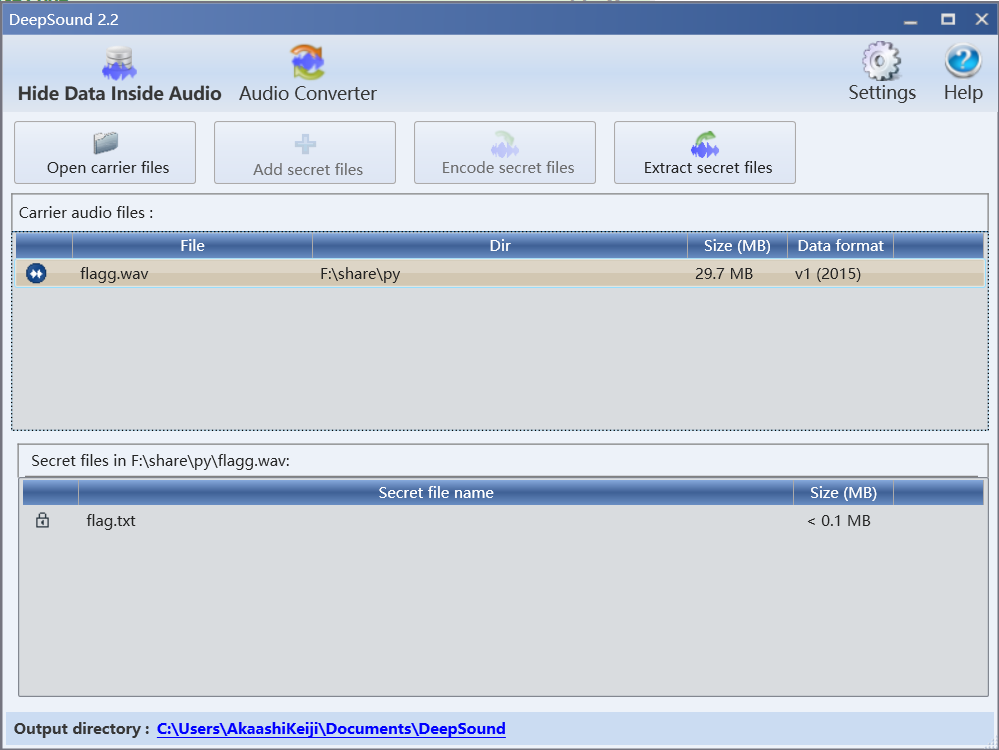Click the v1 (2015) data format cell
This screenshot has width=999, height=750.
828,274
